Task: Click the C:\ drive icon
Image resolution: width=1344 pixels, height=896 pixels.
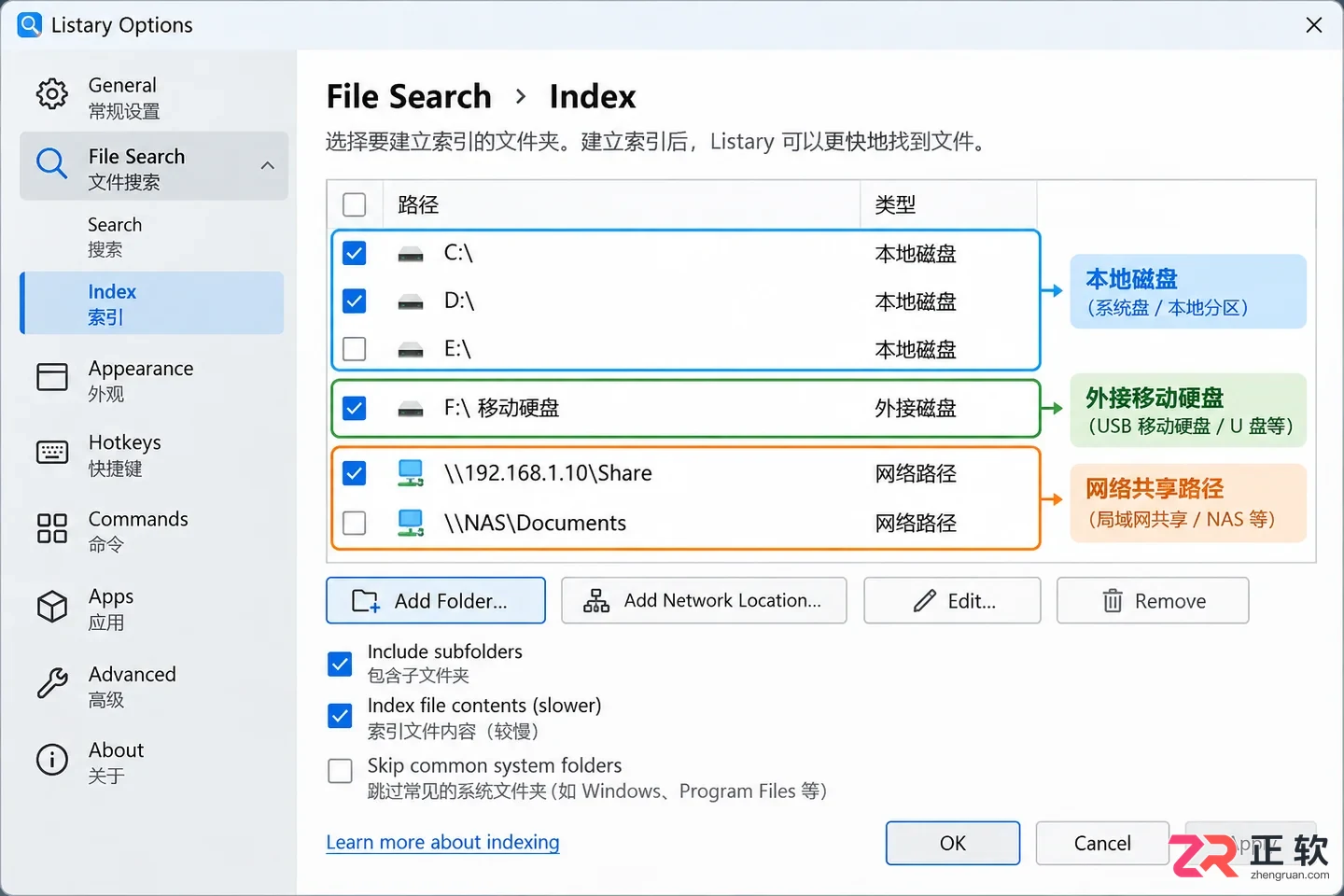Action: 411,254
